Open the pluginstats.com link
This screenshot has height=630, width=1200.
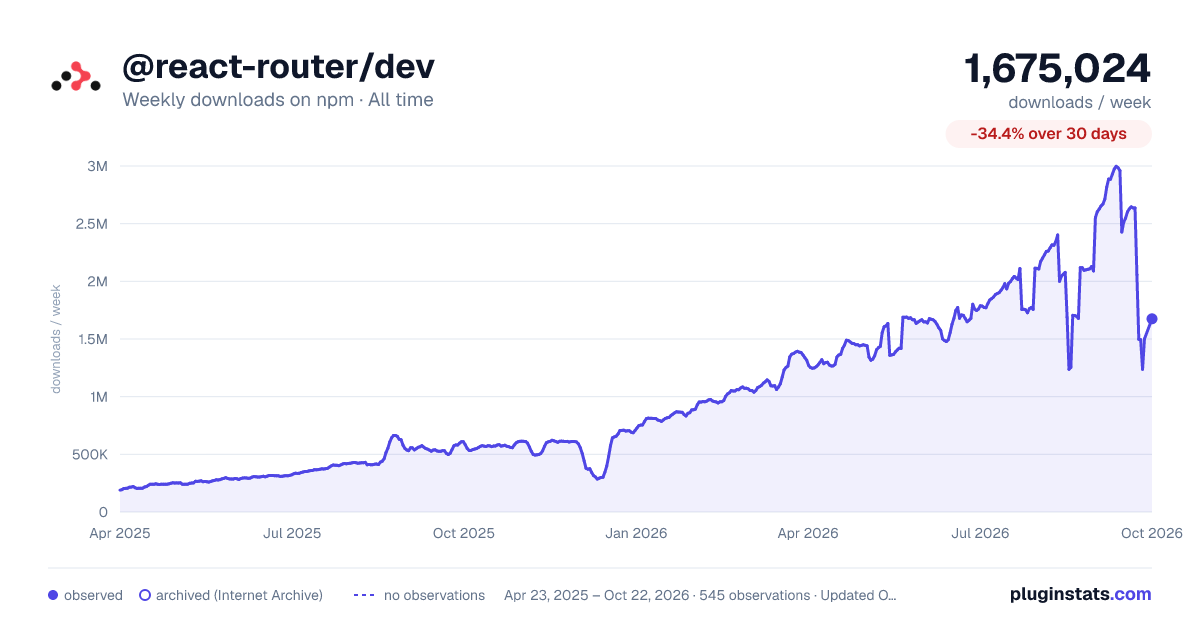click(x=1080, y=594)
